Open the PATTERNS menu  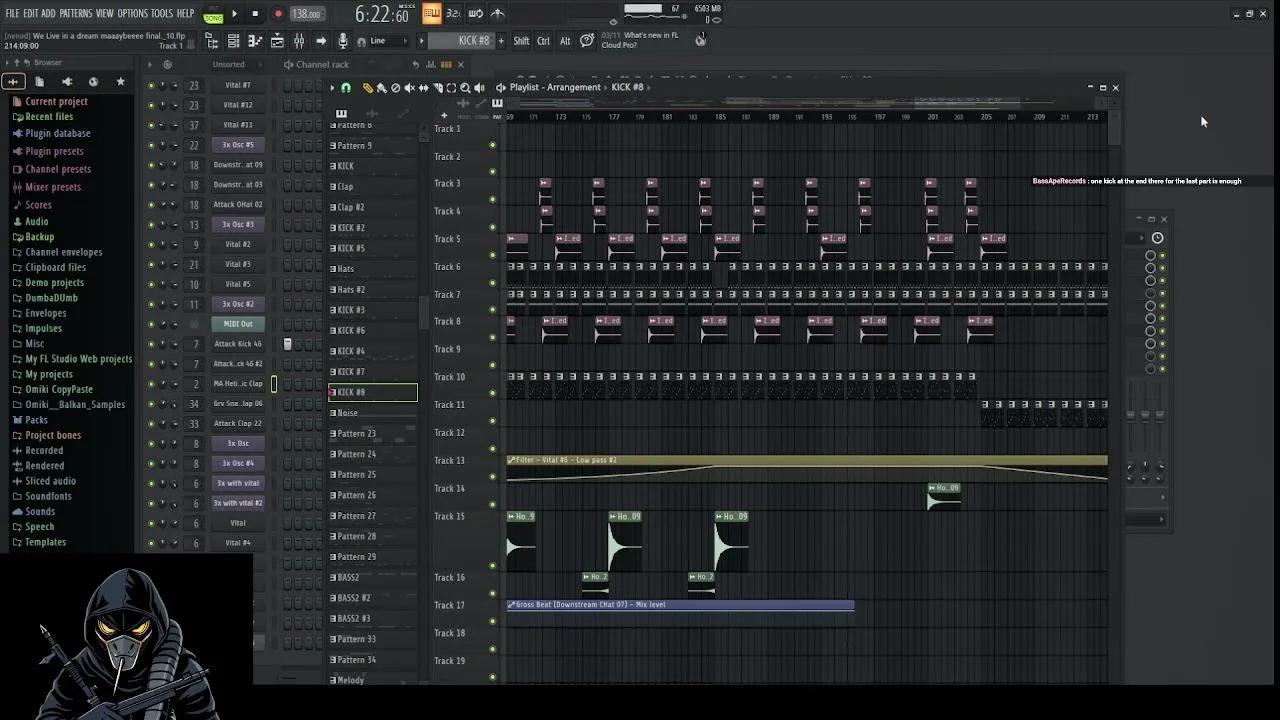[x=75, y=13]
